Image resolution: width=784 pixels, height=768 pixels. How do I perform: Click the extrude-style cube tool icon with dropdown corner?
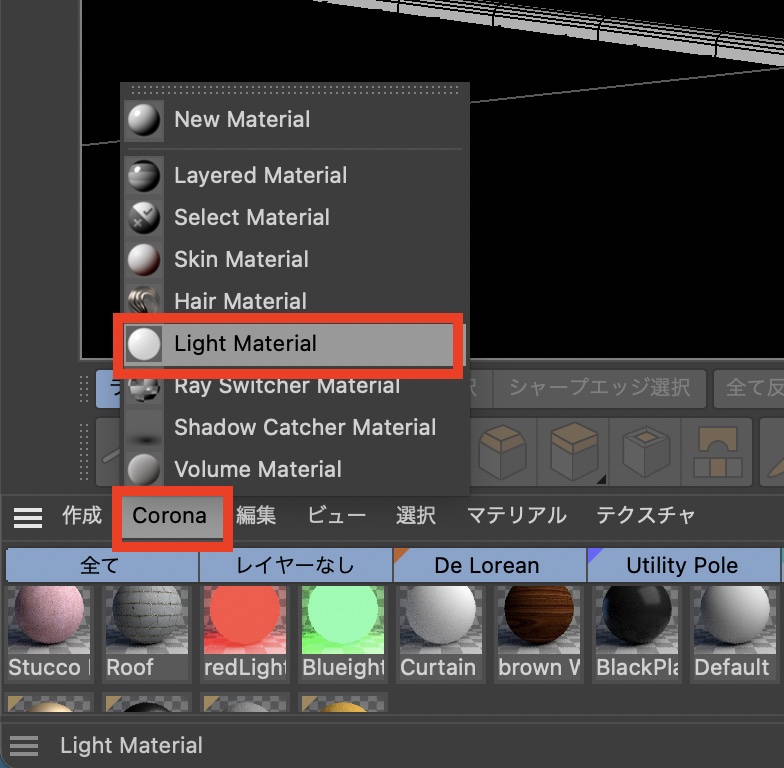(x=574, y=452)
